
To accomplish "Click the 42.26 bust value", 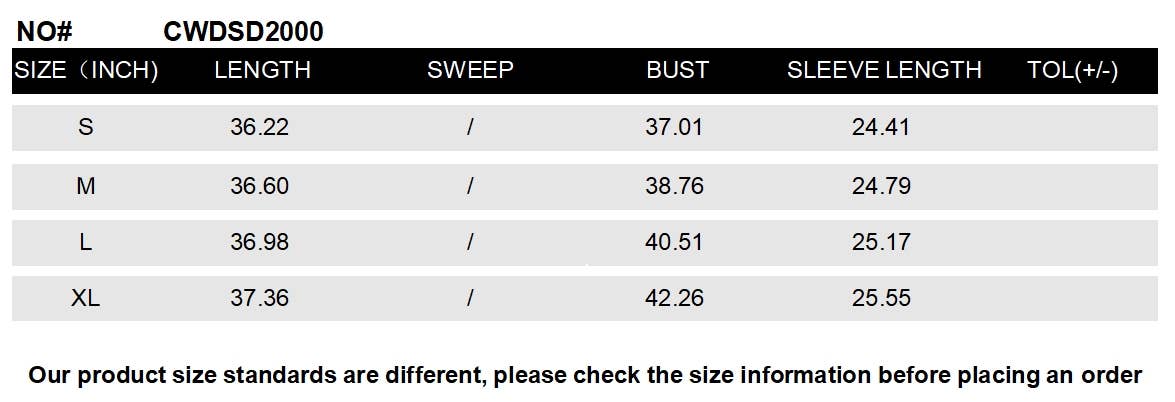I will point(674,298).
